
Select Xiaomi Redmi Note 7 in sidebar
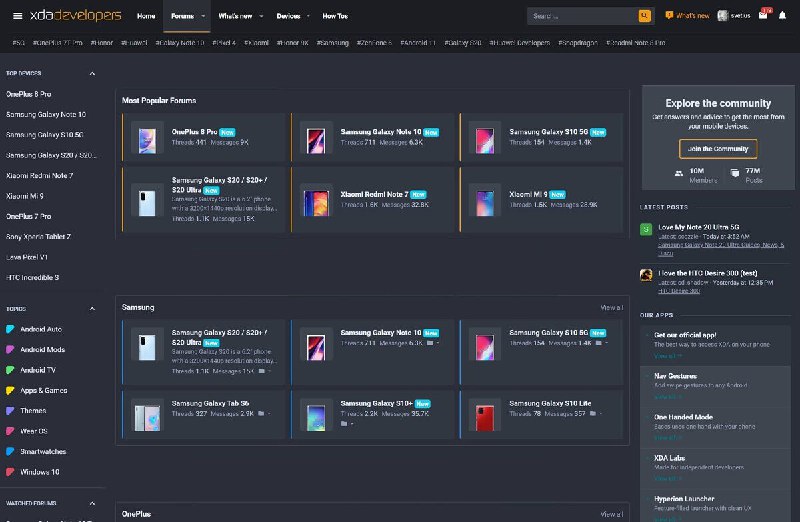pyautogui.click(x=39, y=176)
